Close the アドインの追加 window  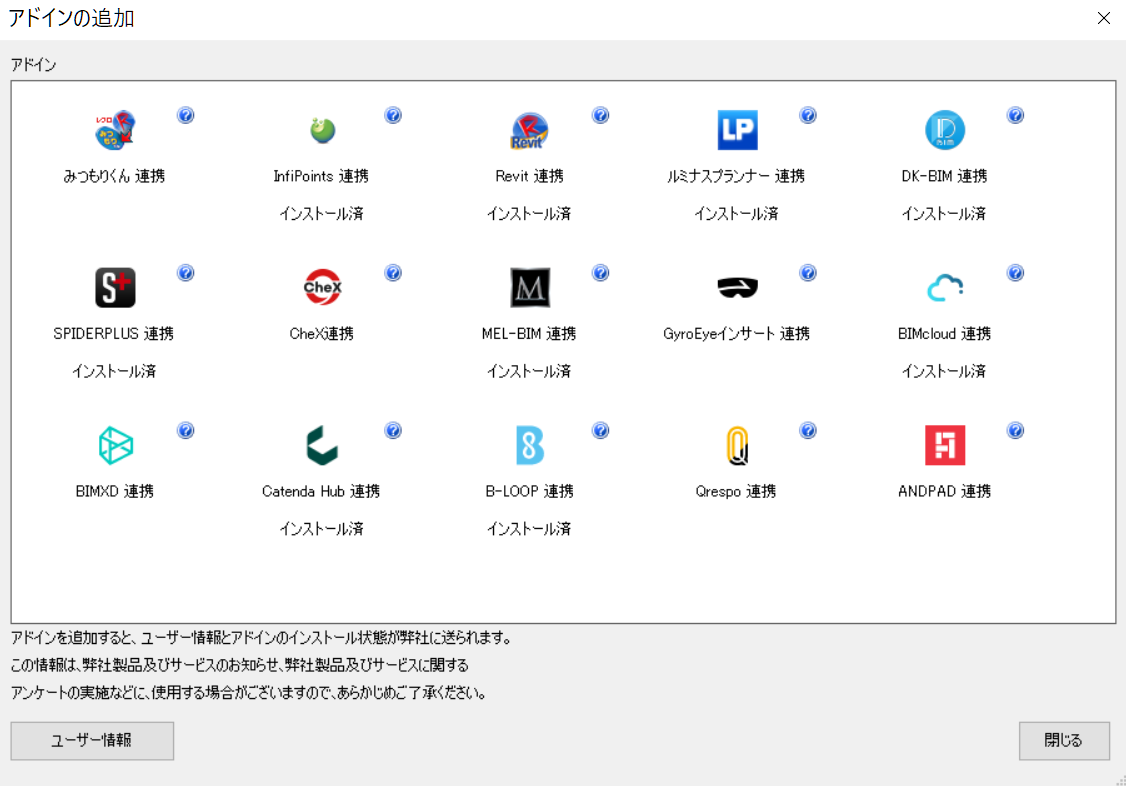(1104, 18)
